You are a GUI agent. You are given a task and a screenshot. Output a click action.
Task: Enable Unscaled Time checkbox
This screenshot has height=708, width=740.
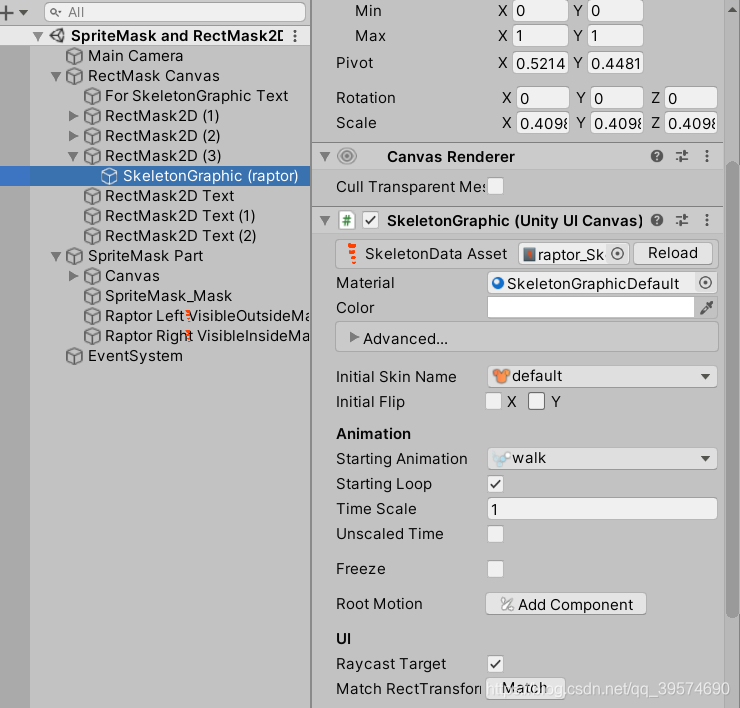[495, 534]
